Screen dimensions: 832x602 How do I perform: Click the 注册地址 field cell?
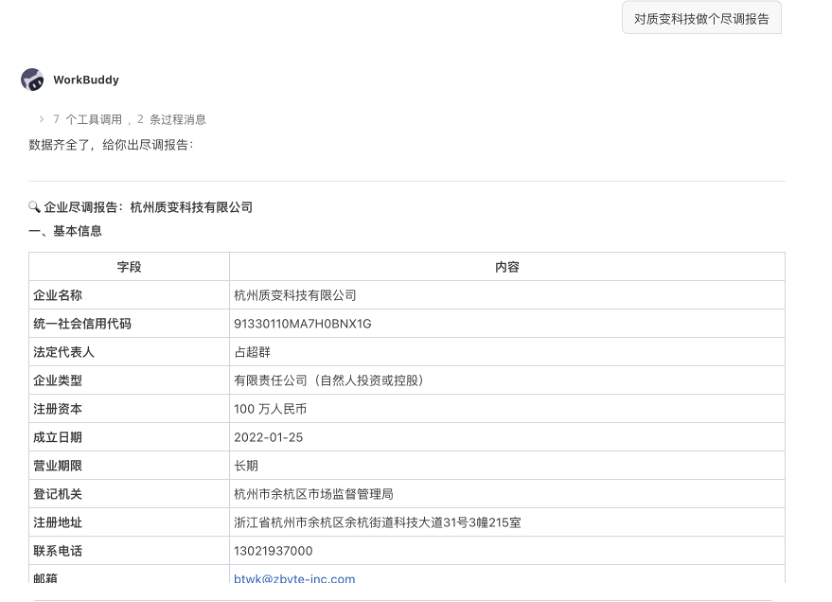129,522
